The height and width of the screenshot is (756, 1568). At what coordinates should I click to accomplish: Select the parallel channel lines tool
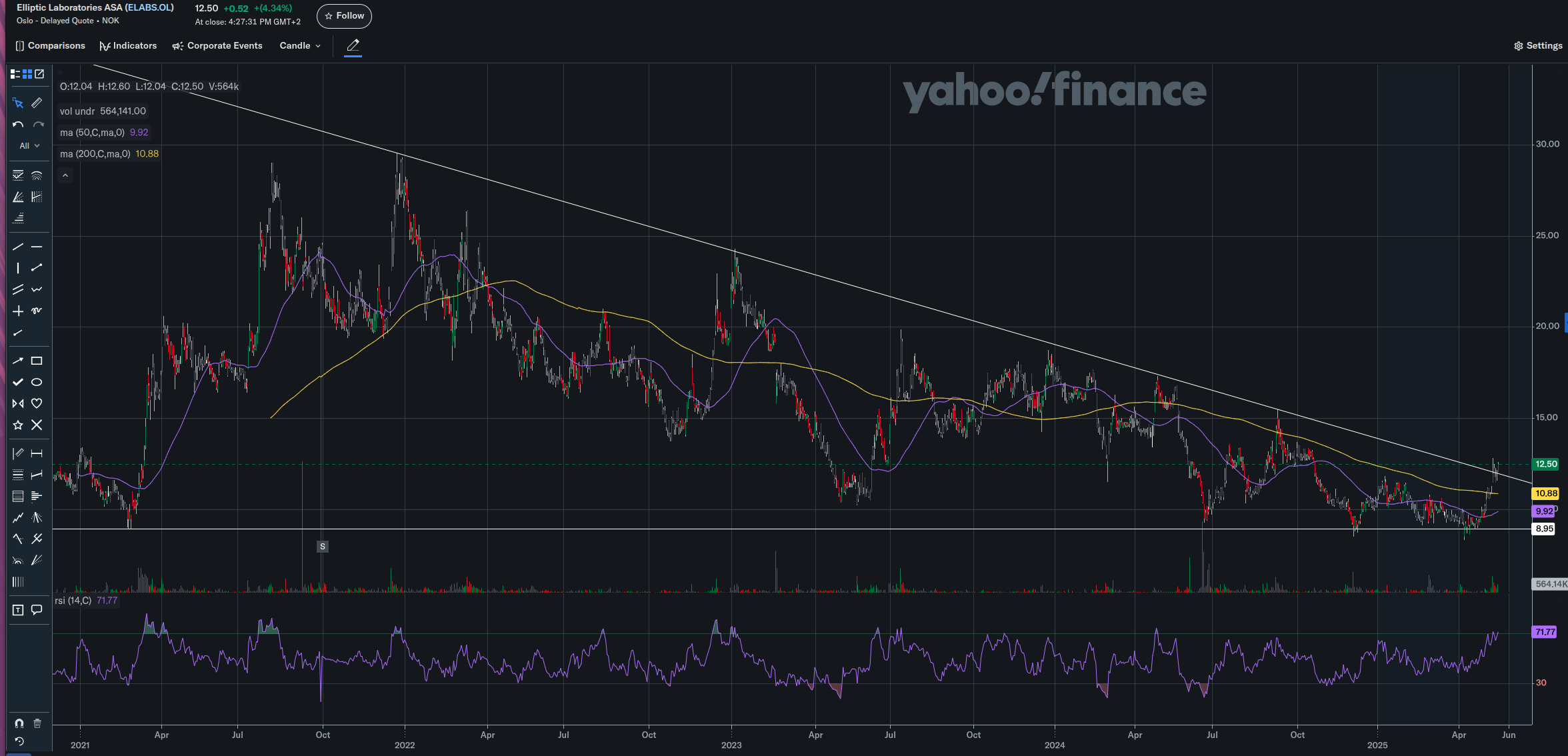[18, 289]
